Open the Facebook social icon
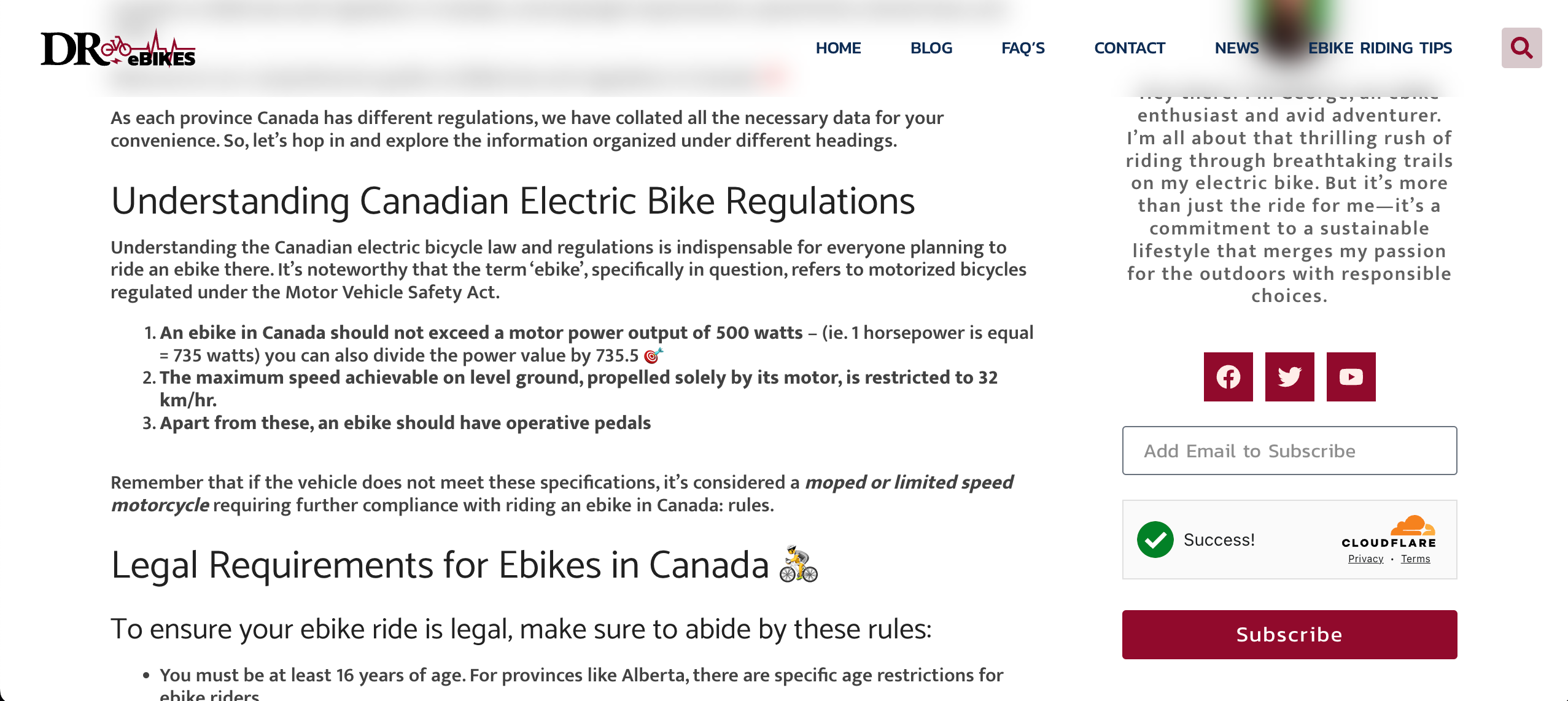The width and height of the screenshot is (1568, 701). [x=1228, y=377]
